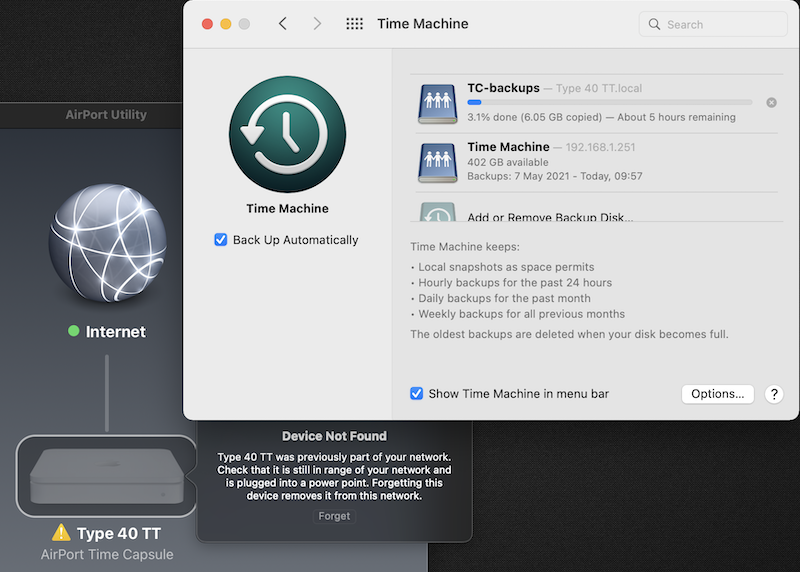Open the Show All preferences grid icon

(x=355, y=23)
